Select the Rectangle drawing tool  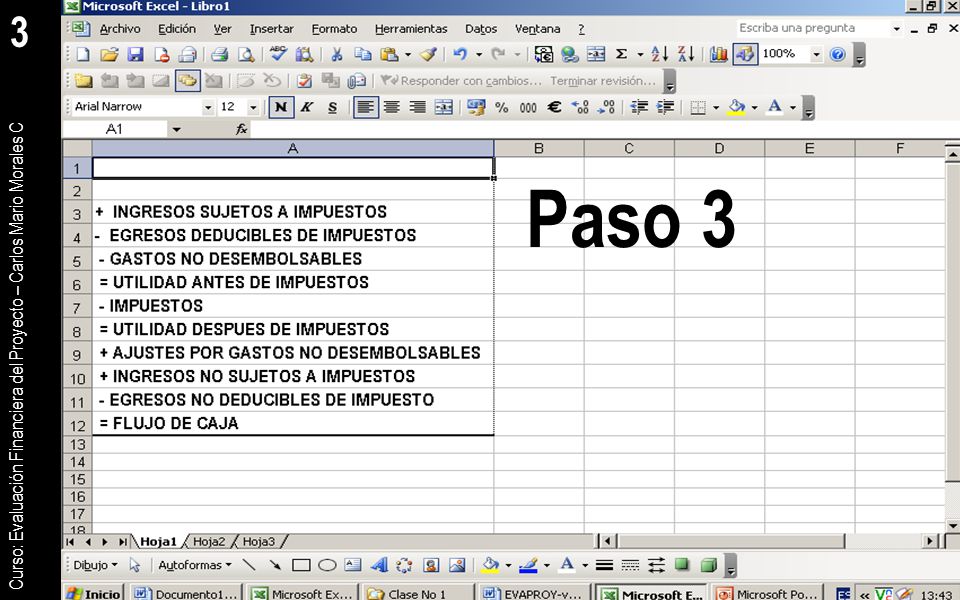point(301,564)
